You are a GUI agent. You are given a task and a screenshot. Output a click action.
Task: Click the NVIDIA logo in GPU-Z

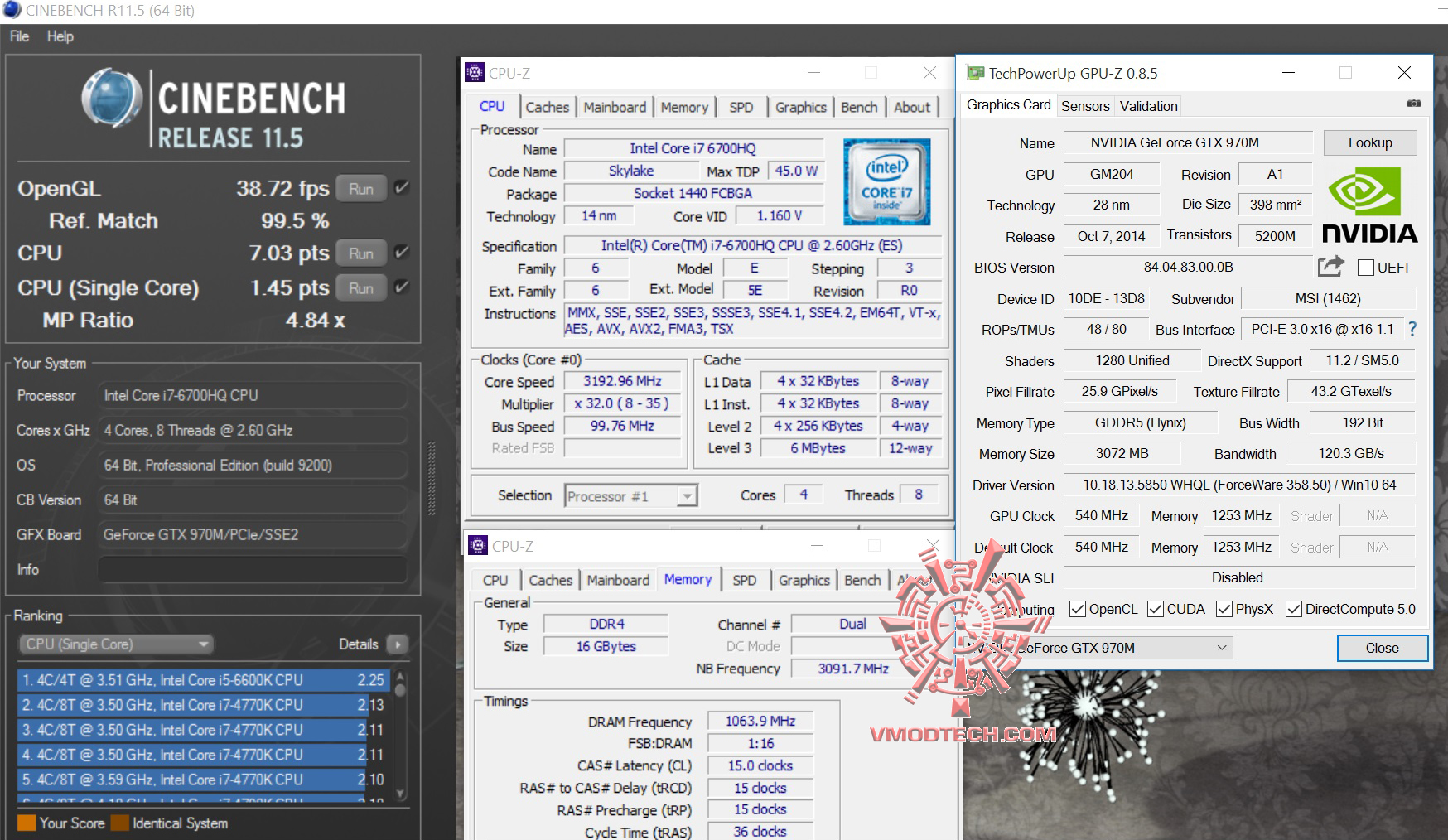[x=1369, y=205]
